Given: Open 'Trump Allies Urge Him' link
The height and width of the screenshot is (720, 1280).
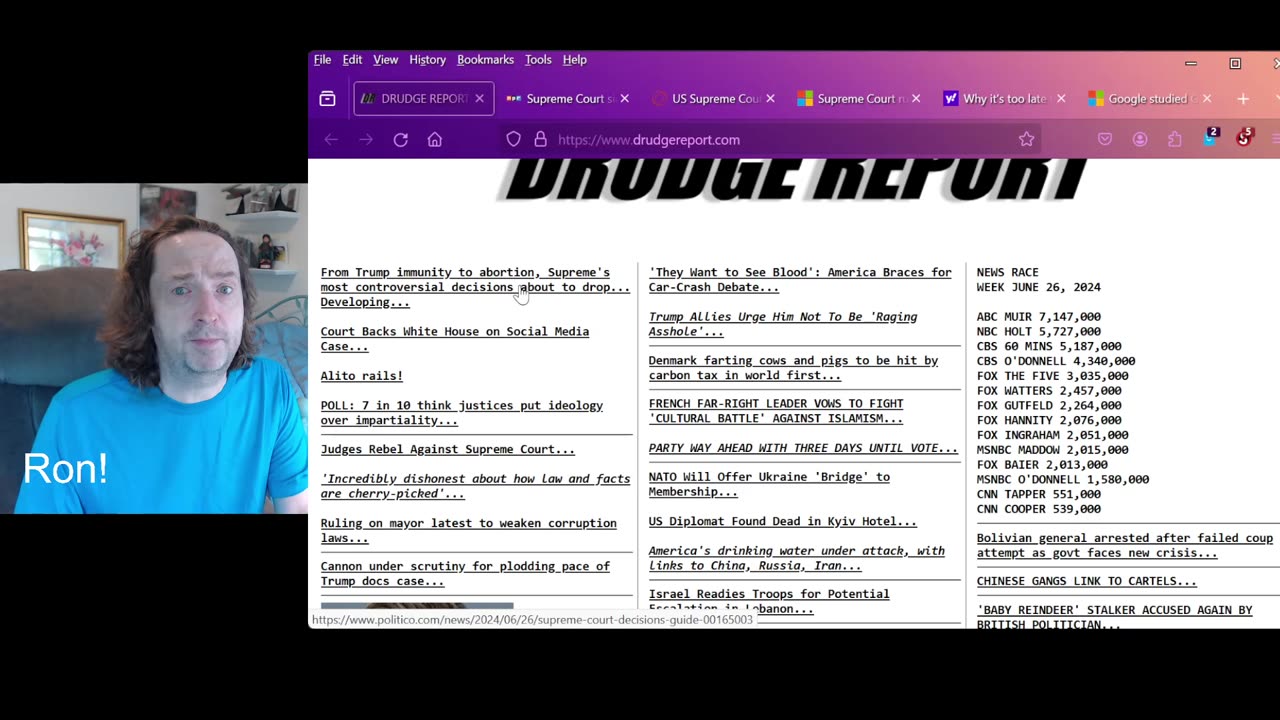Looking at the screenshot, I should (783, 324).
